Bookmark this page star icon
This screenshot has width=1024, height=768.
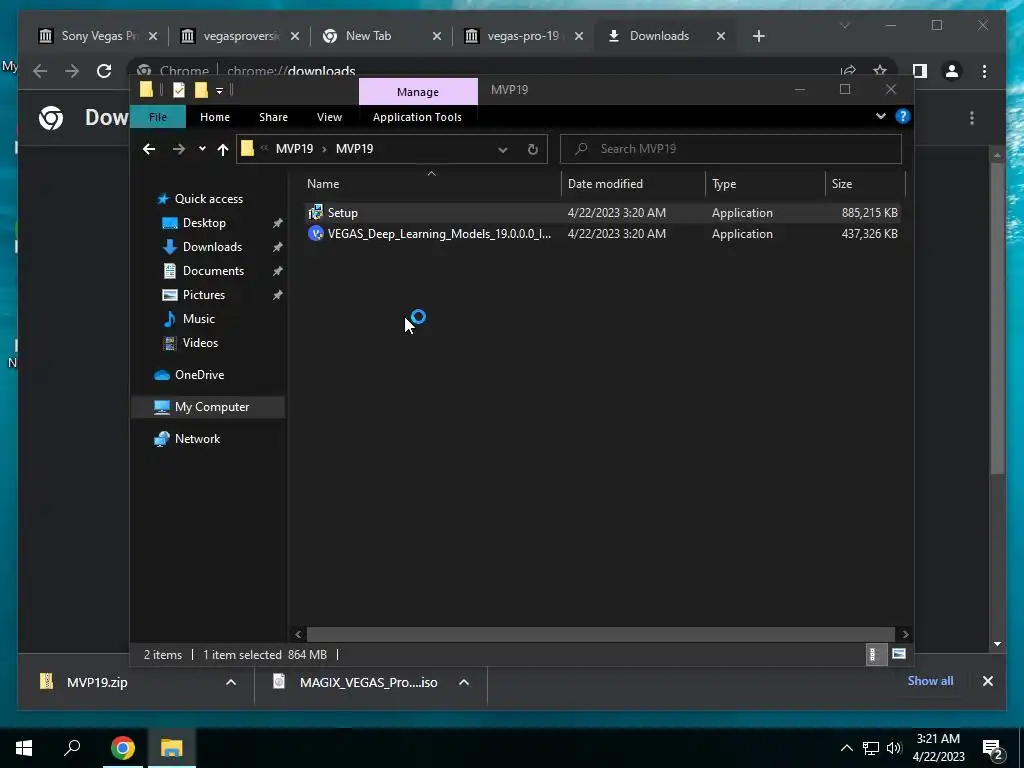click(x=880, y=71)
